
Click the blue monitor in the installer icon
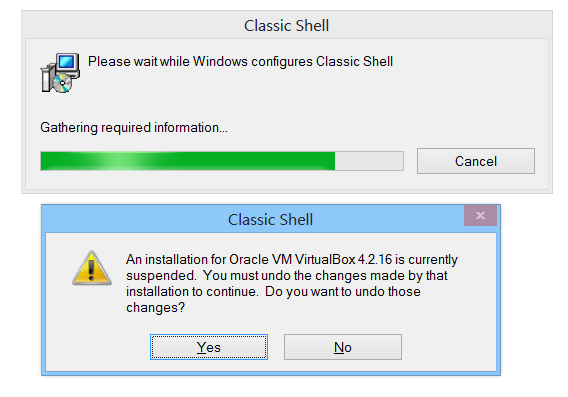click(67, 62)
